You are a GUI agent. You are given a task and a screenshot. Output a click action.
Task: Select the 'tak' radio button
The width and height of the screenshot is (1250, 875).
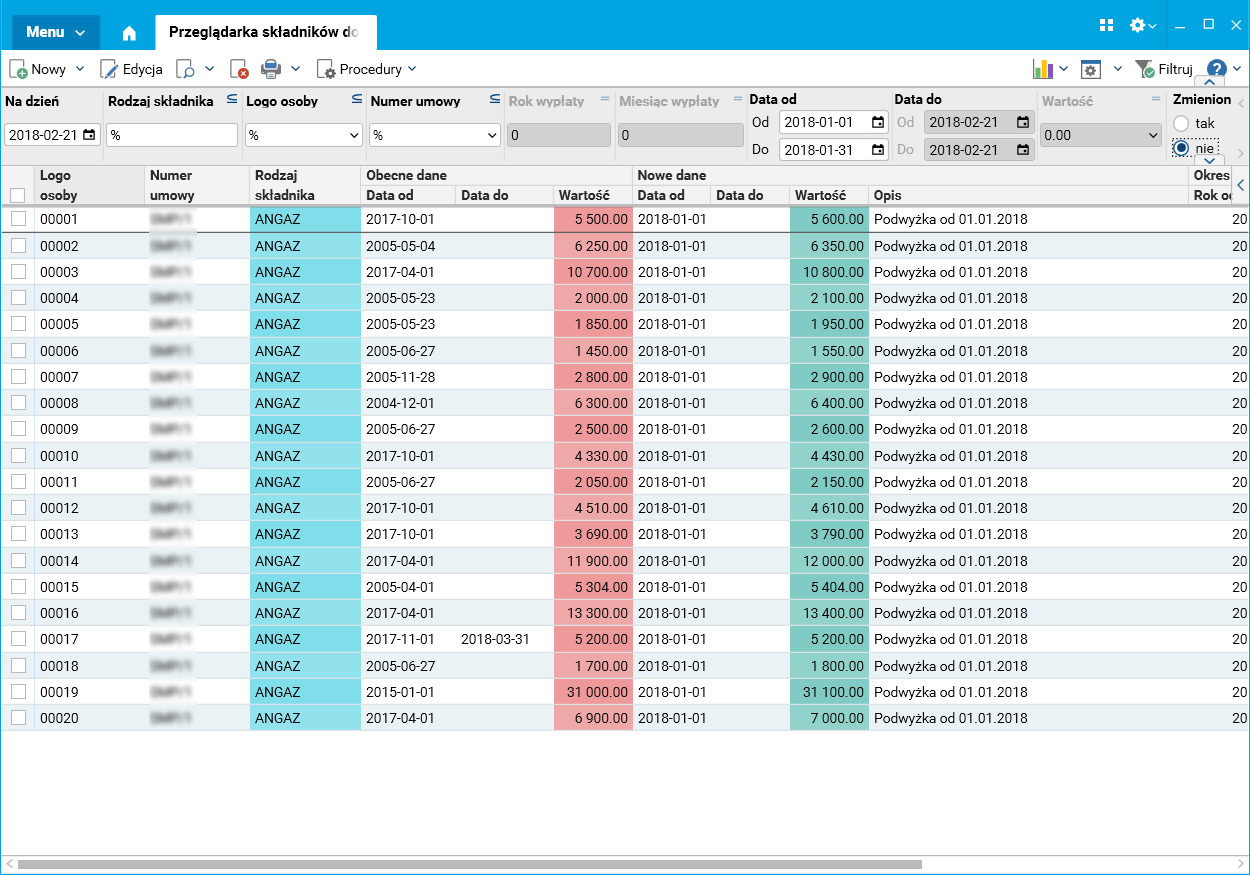(x=1181, y=123)
